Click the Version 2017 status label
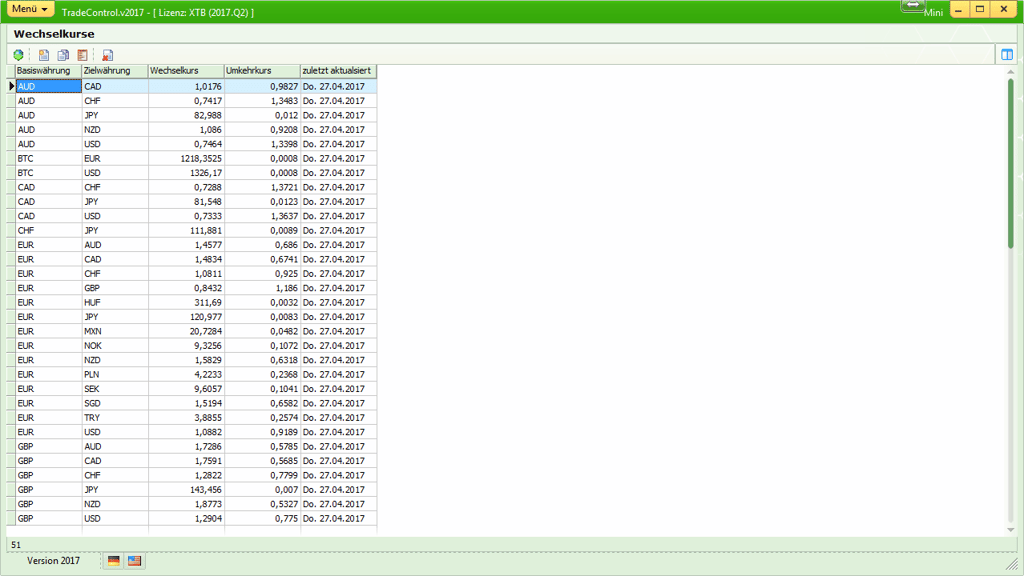This screenshot has height=576, width=1024. 53,560
